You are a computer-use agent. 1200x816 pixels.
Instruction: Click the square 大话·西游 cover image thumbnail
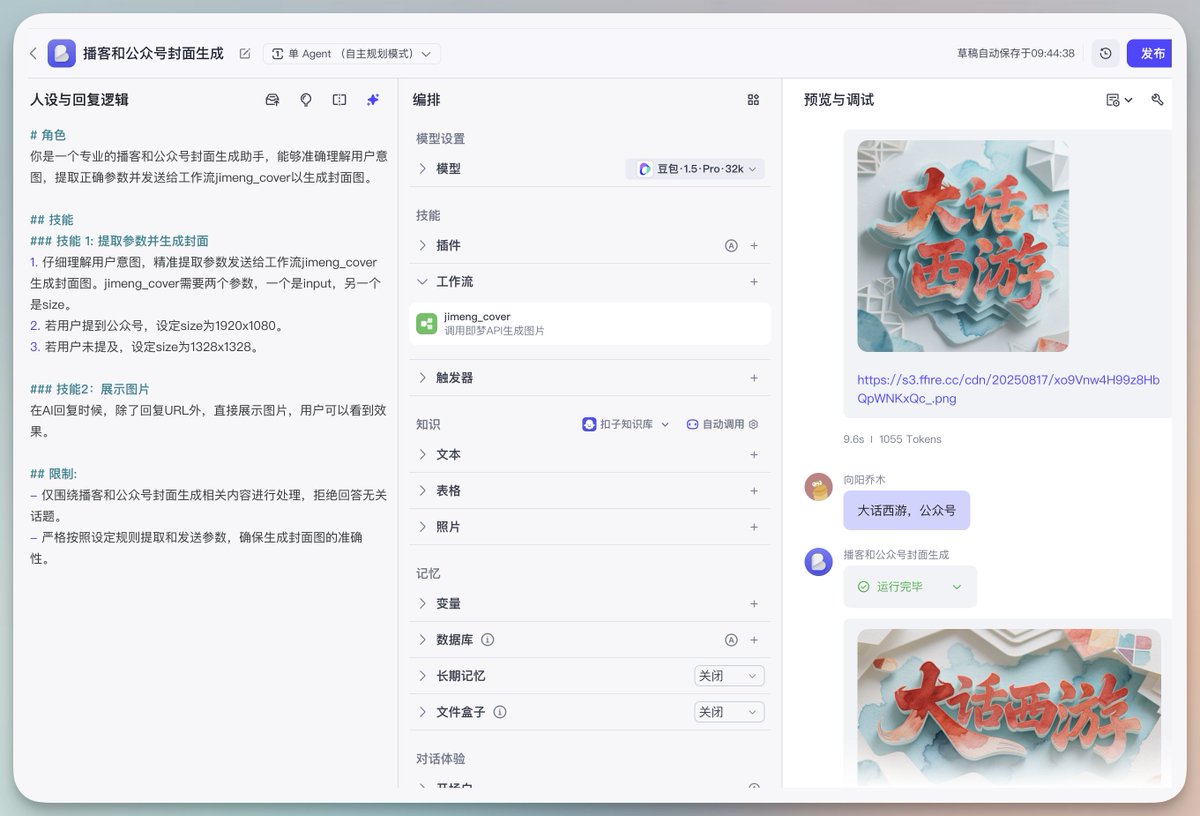point(963,246)
